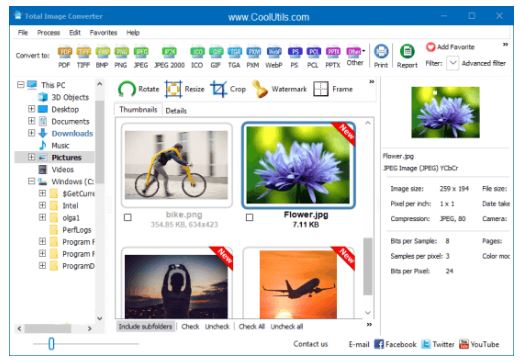Open Twitter page link
This screenshot has height=361, width=520.
click(x=438, y=344)
